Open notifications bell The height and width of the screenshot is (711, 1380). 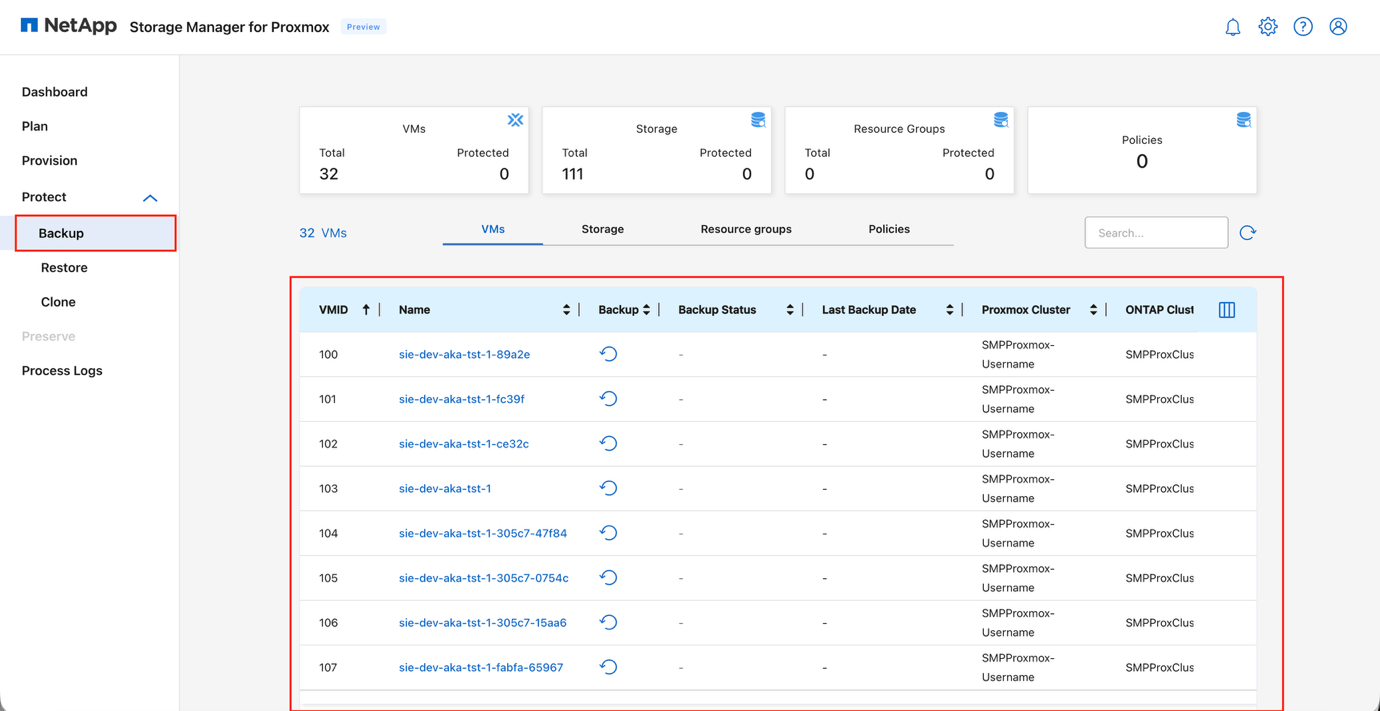point(1232,26)
